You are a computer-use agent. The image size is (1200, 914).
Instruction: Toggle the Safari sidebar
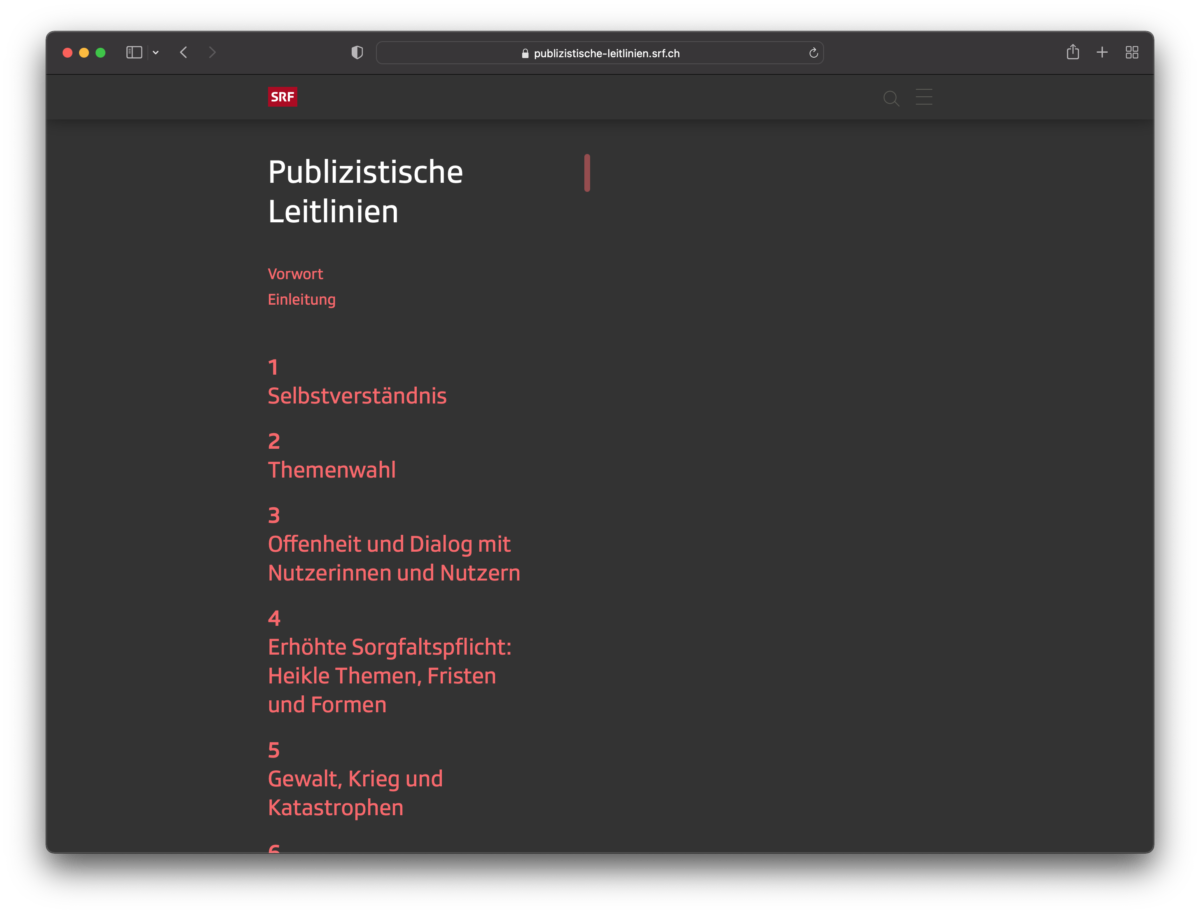[x=134, y=53]
